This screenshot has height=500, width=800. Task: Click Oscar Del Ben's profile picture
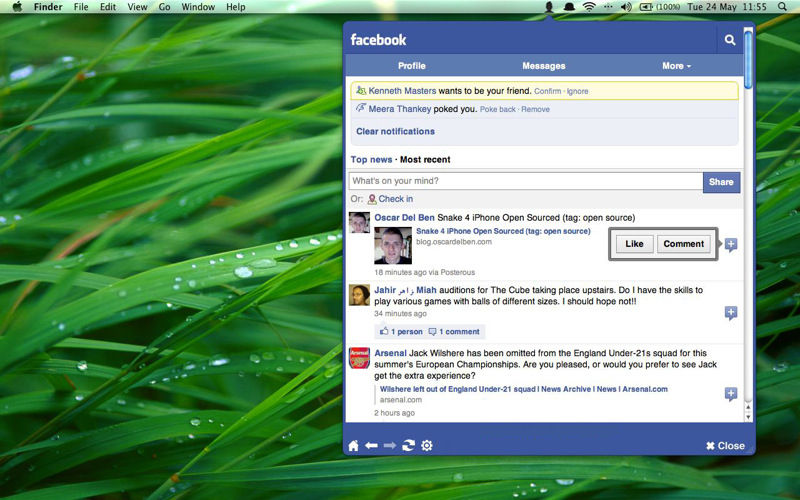359,222
